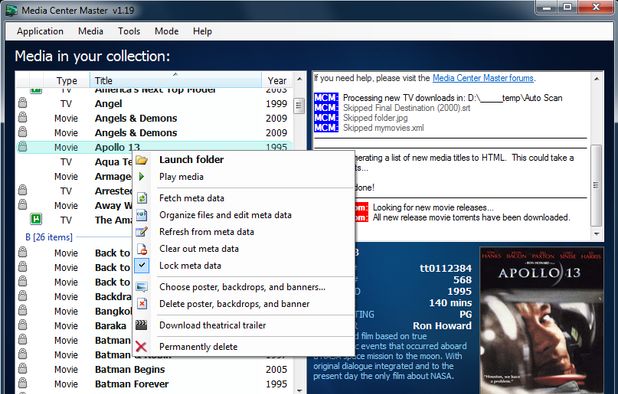Screen dimensions: 618x394
Task: Select the Batman Begins row
Action: pos(154,369)
